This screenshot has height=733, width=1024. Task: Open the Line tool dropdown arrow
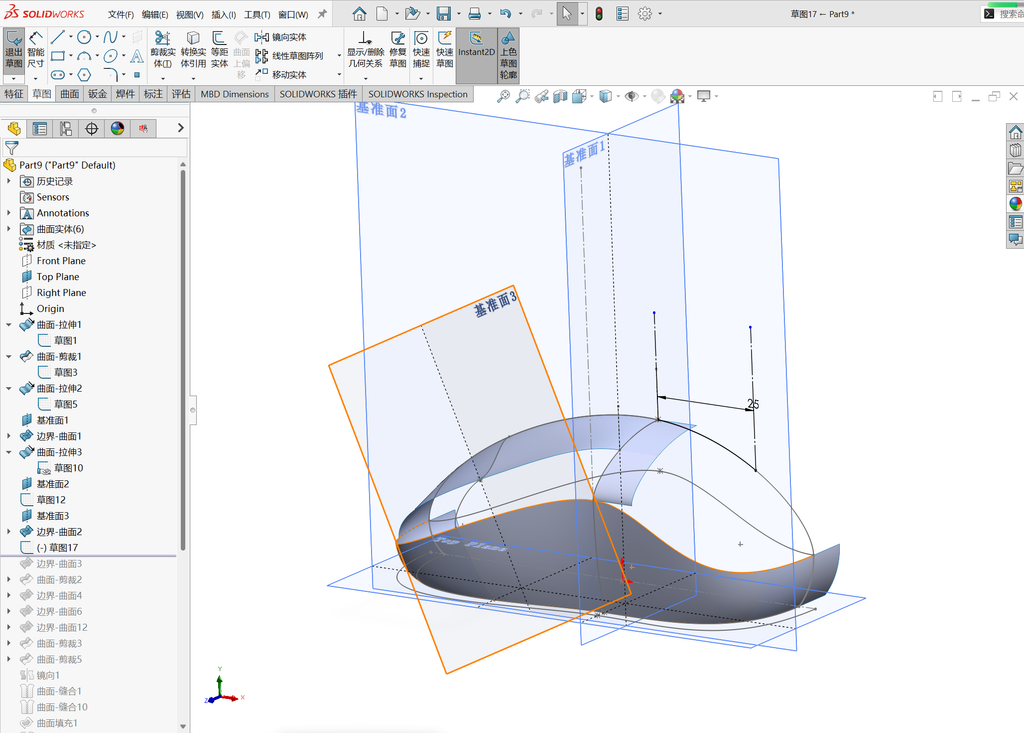(x=71, y=37)
